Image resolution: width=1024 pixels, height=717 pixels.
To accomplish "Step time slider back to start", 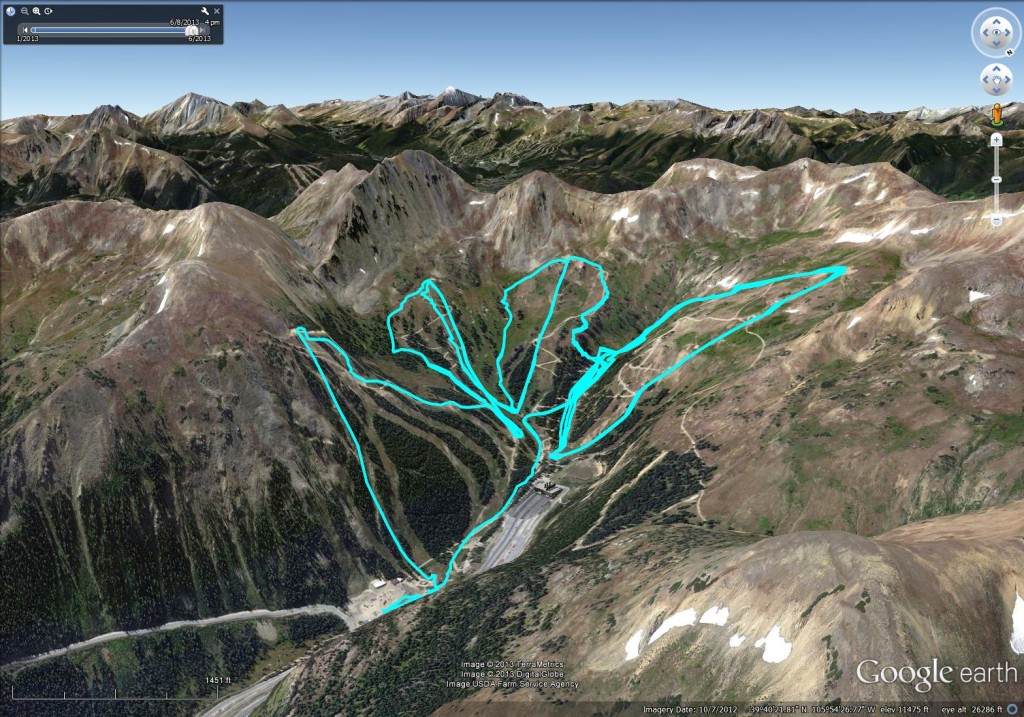I will pyautogui.click(x=25, y=30).
